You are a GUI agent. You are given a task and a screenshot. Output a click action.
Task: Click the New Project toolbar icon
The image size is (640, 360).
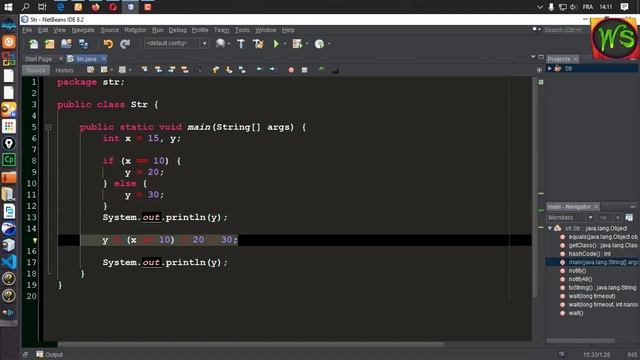pyautogui.click(x=50, y=44)
